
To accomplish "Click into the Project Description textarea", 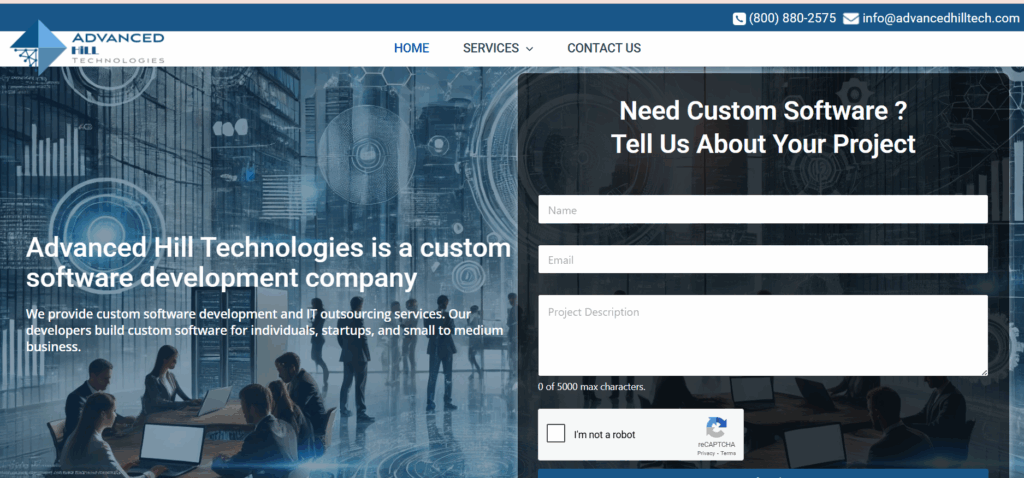I will 763,336.
